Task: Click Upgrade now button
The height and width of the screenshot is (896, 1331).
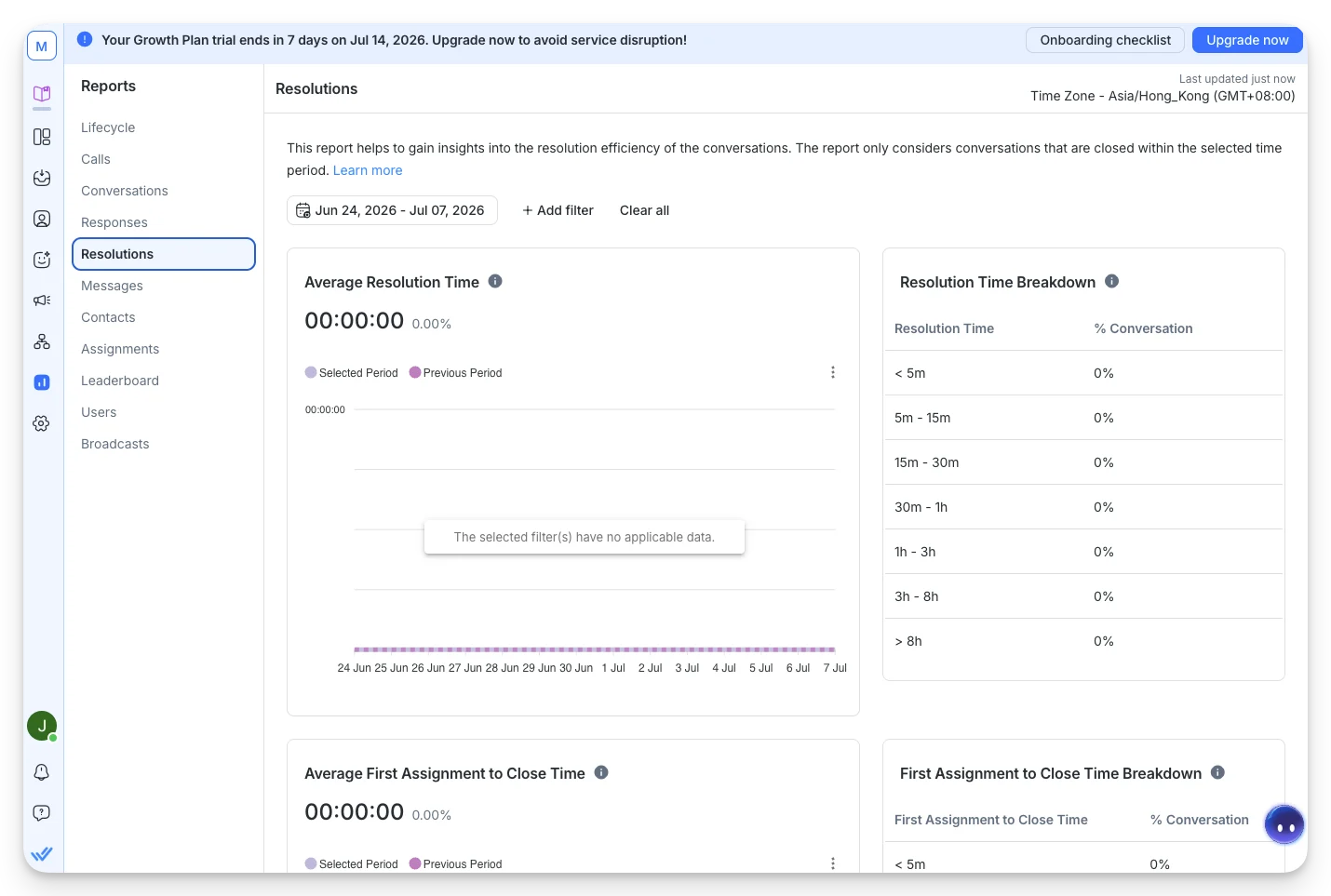Action: [1247, 40]
